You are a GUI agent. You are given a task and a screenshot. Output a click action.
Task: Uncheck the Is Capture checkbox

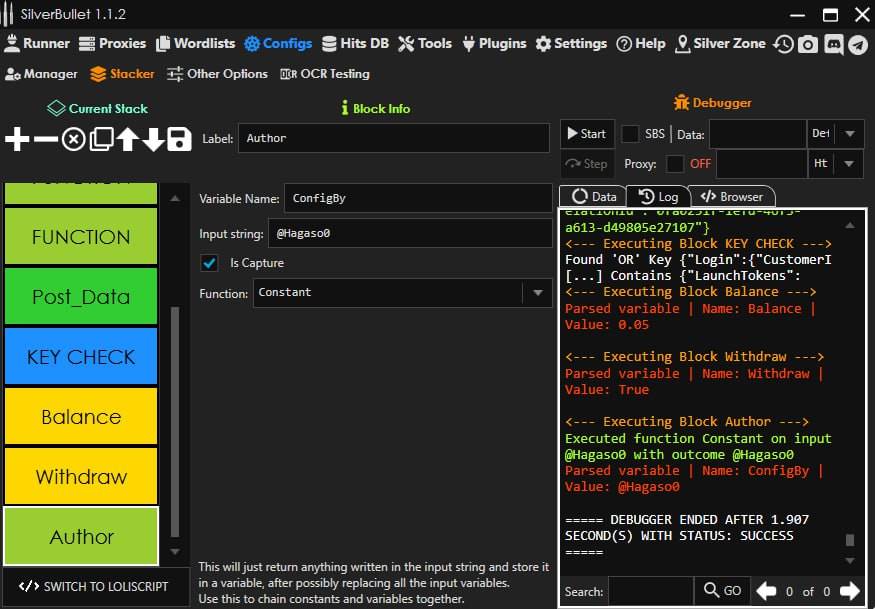210,263
